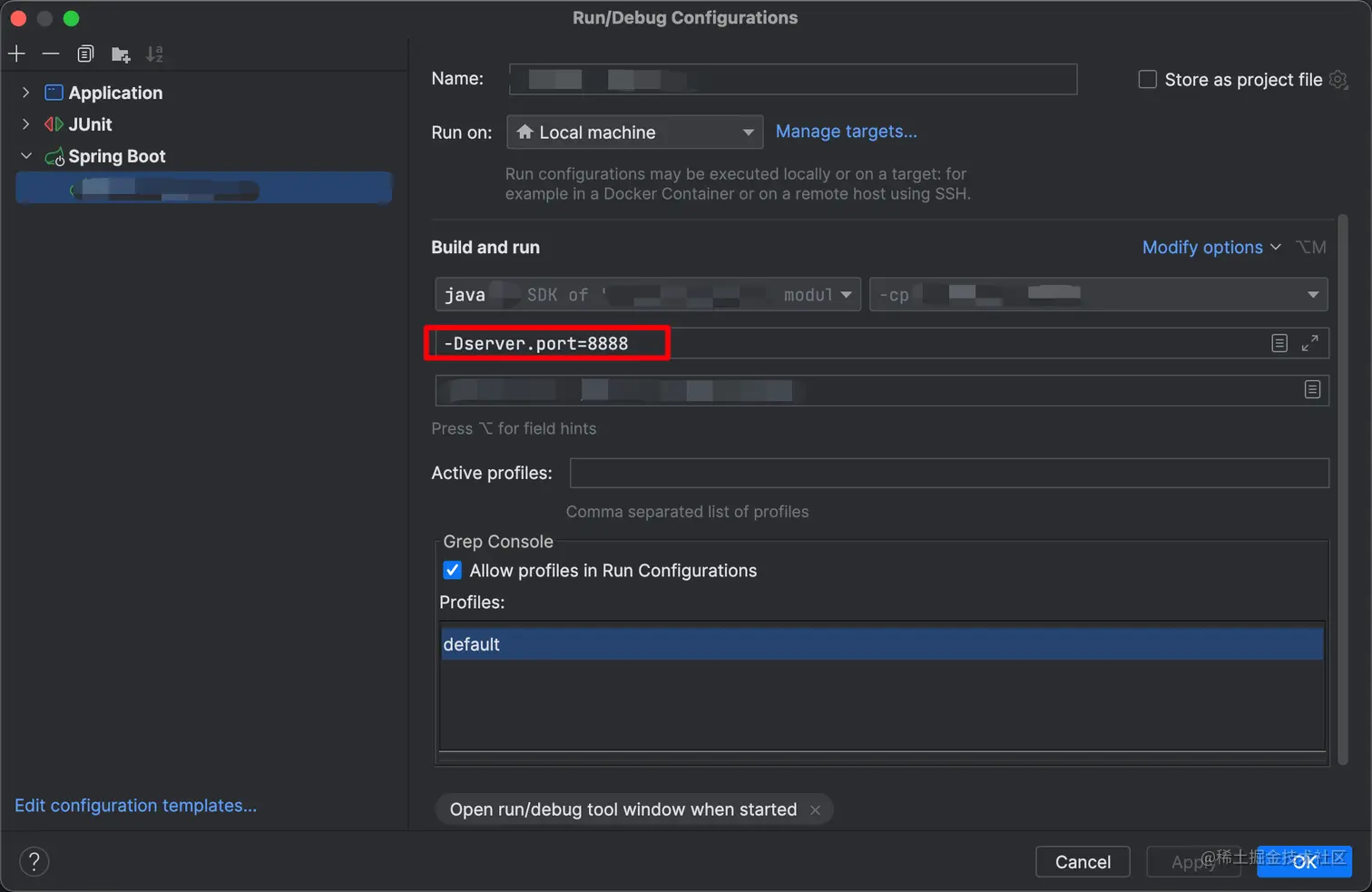Move configuration into a new folder
This screenshot has height=892, width=1372.
[121, 55]
